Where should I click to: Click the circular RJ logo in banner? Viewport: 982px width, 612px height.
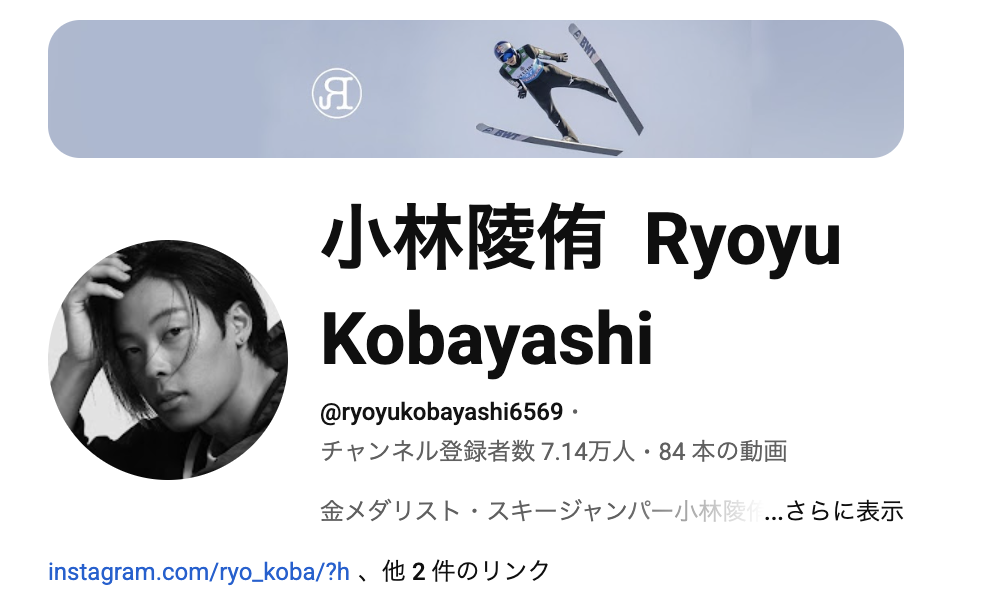coord(337,93)
